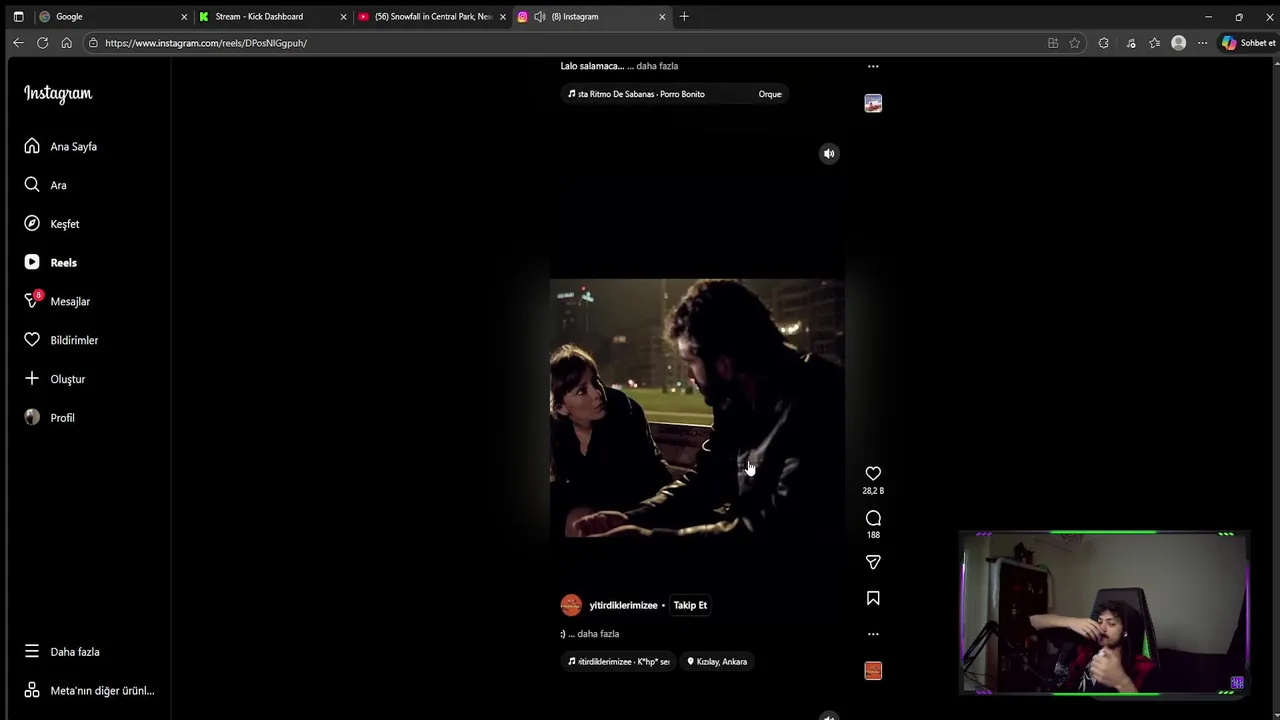This screenshot has height=720, width=1280.
Task: Select Reels in the sidebar
Action: [x=51, y=262]
